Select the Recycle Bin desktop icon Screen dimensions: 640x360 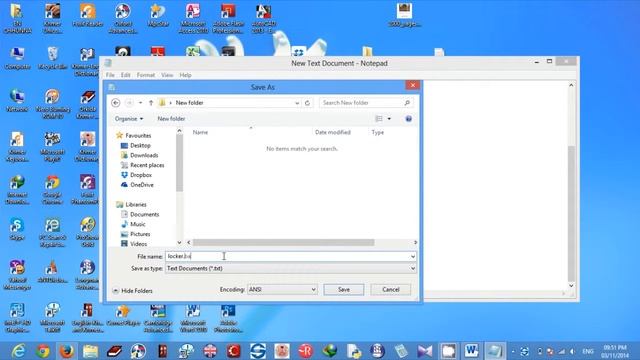[52, 58]
